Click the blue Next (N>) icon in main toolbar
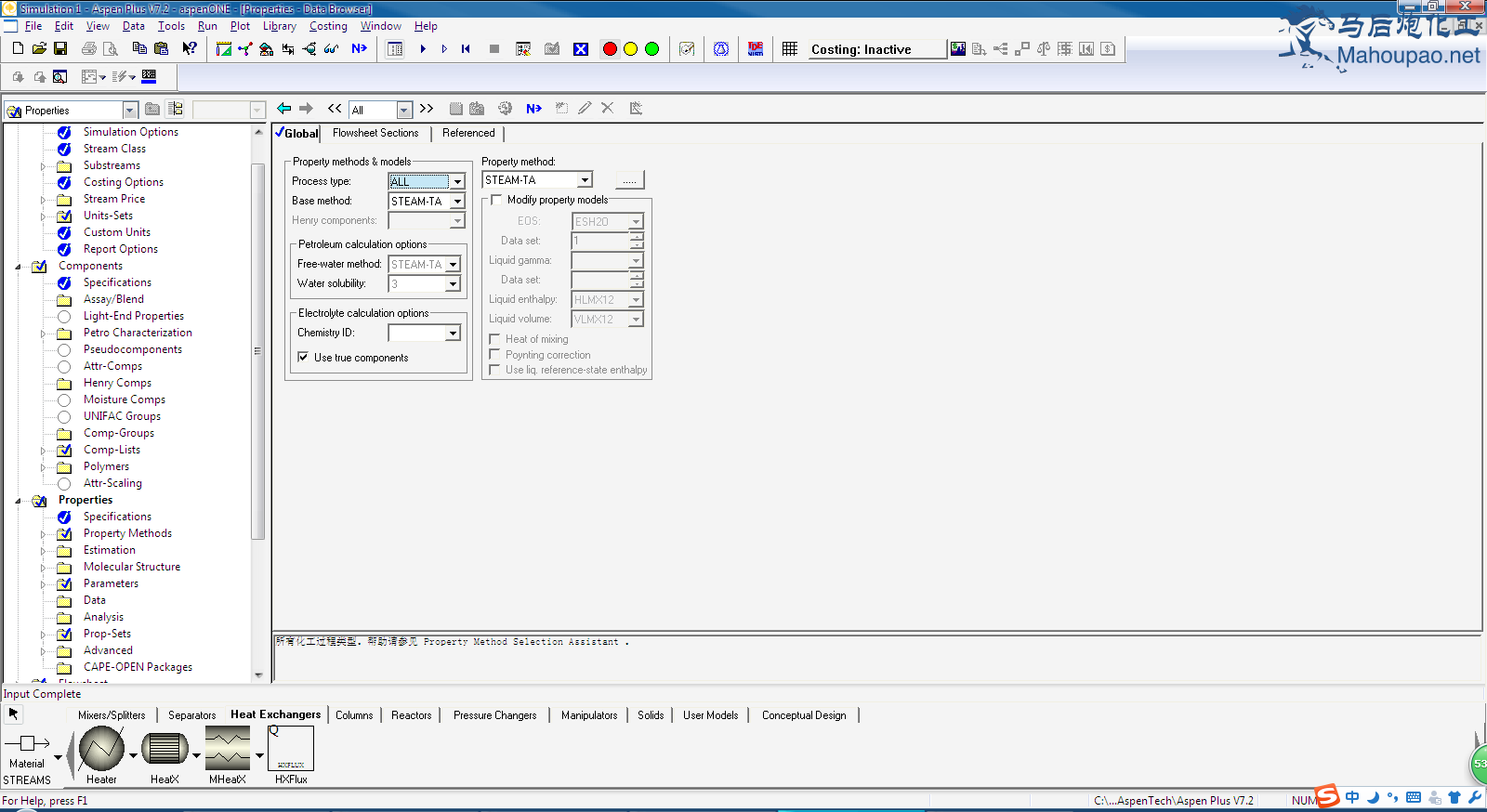Viewport: 1487px width, 812px height. point(360,48)
